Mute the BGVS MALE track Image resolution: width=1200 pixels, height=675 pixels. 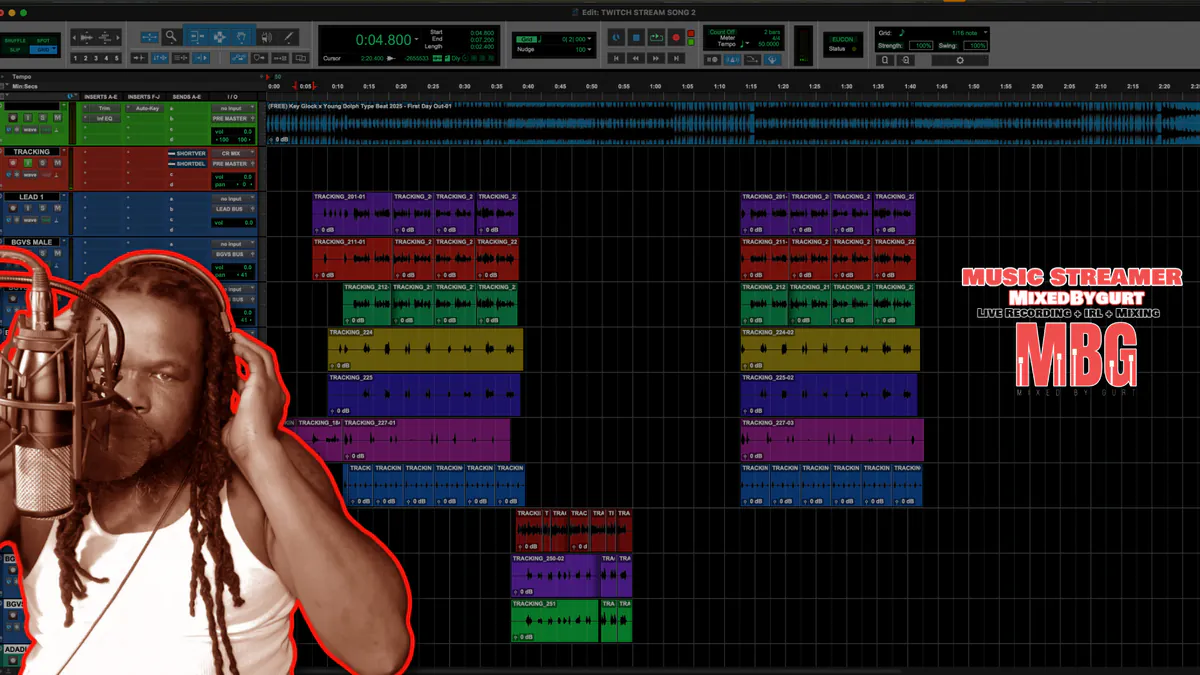58,253
